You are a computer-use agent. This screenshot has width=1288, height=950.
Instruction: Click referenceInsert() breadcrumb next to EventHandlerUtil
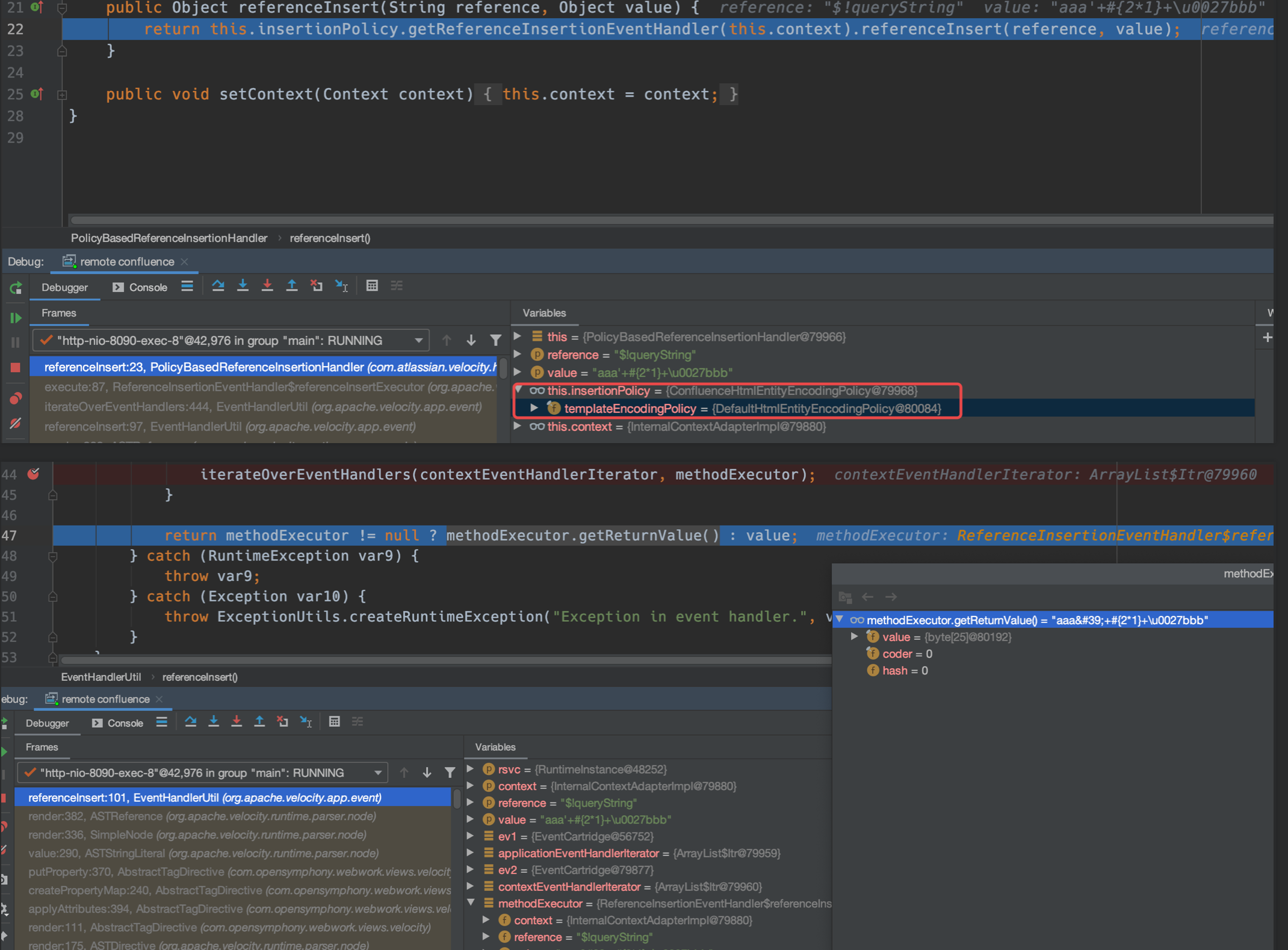click(x=200, y=677)
